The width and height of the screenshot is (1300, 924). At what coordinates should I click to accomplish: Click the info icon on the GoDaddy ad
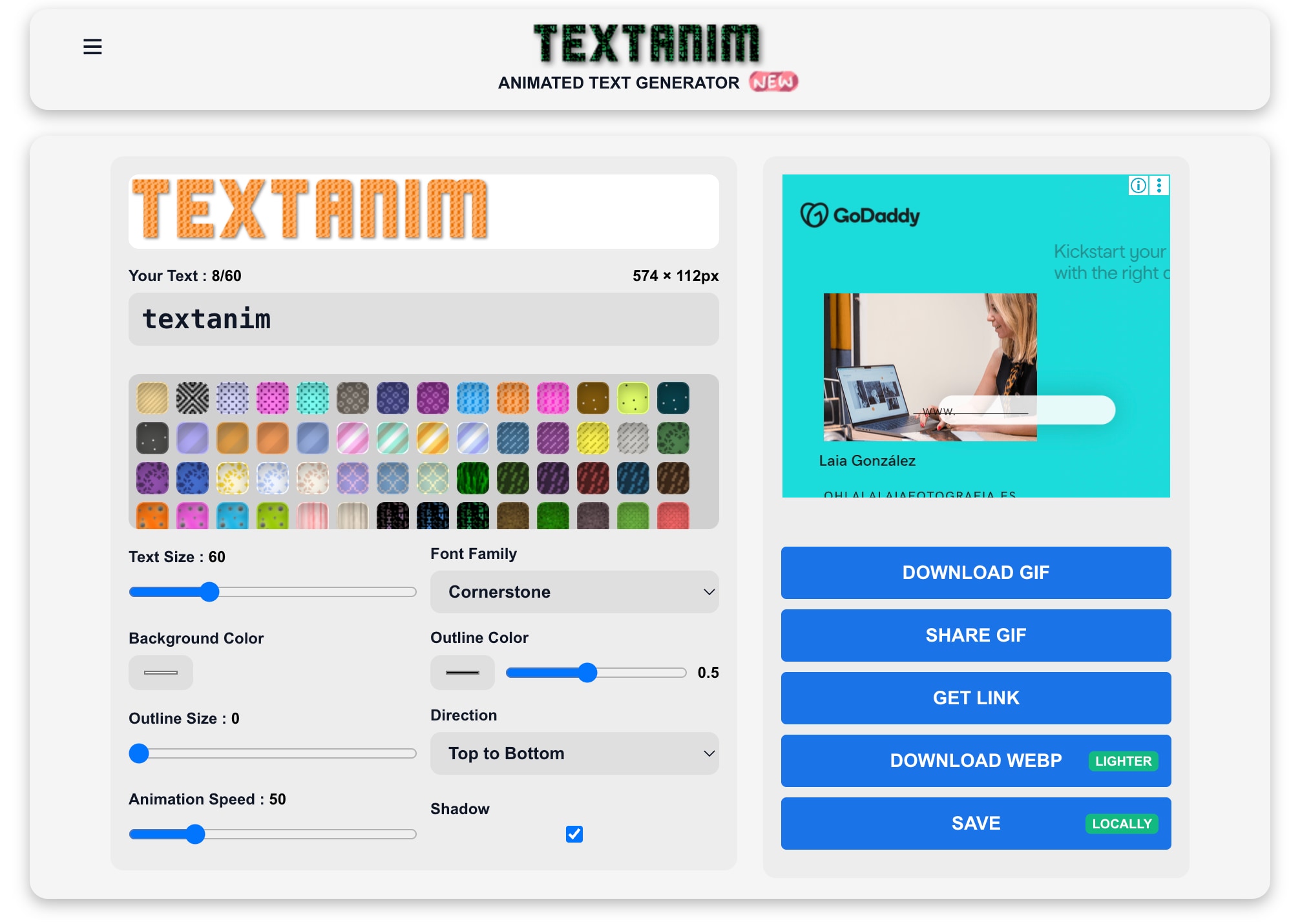pos(1138,185)
